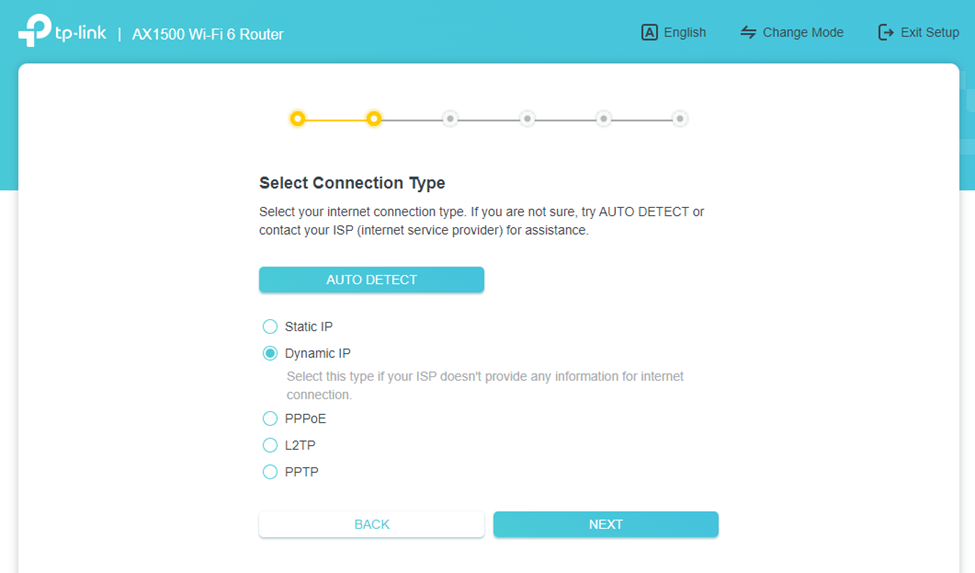Click the fourth setup progress step dot

click(x=527, y=119)
